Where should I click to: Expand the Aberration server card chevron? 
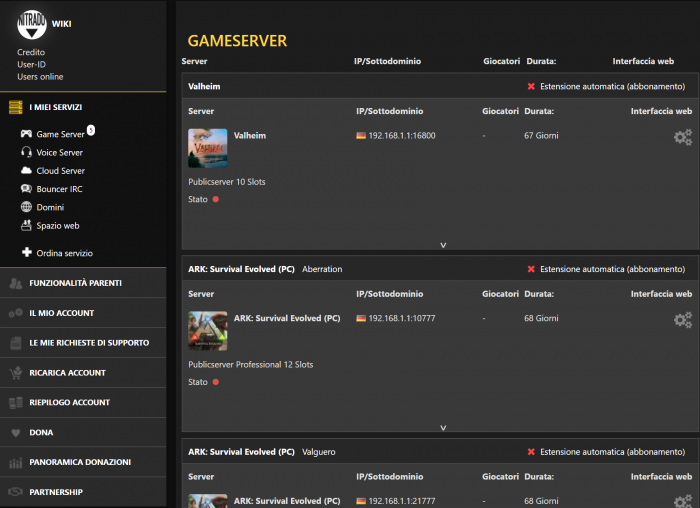(x=443, y=428)
